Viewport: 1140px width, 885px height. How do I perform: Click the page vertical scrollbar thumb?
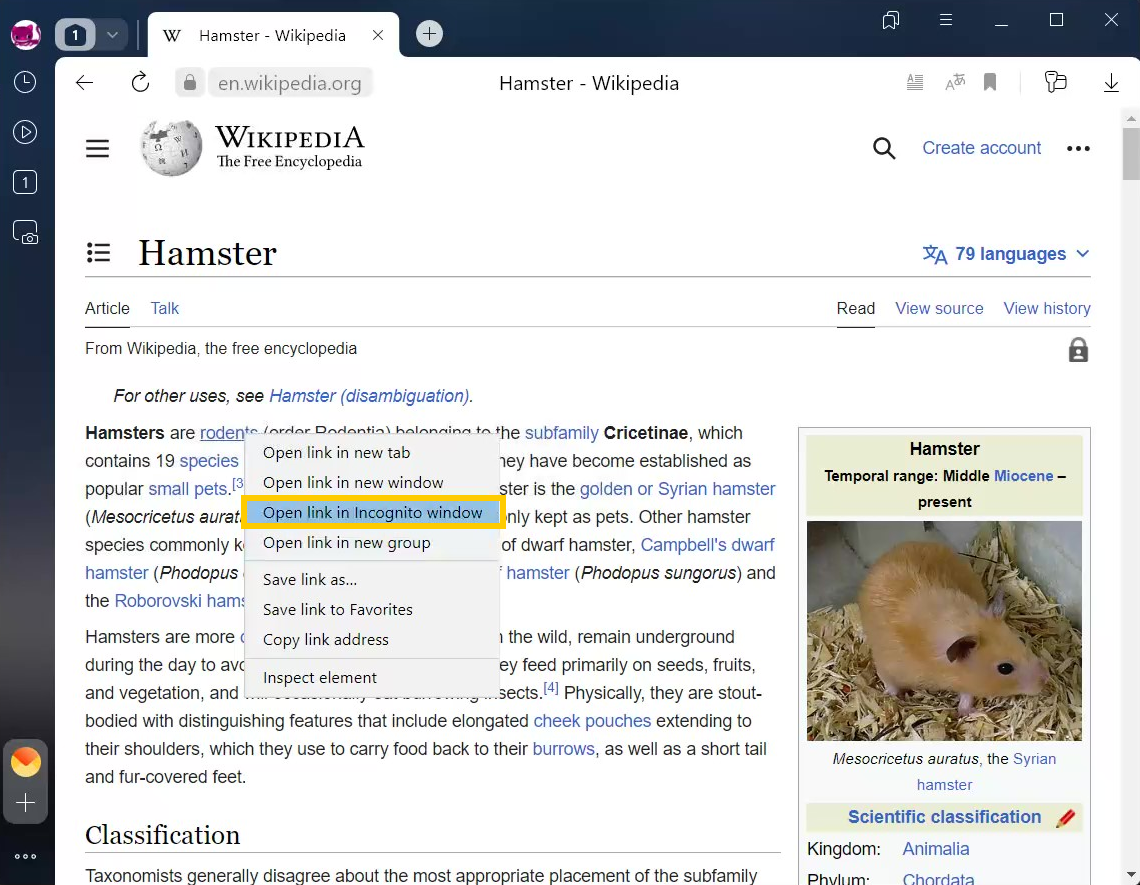1131,153
